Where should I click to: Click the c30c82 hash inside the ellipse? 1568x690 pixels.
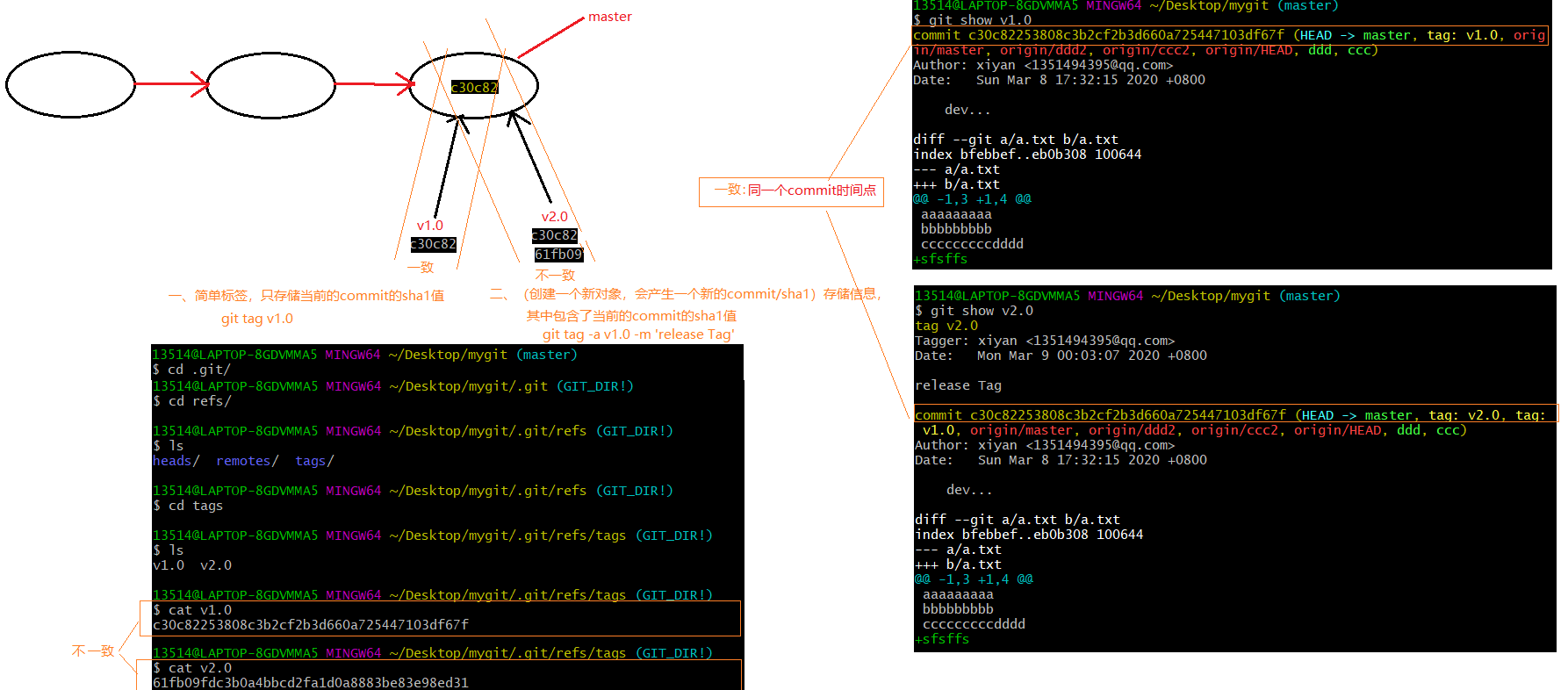coord(474,87)
